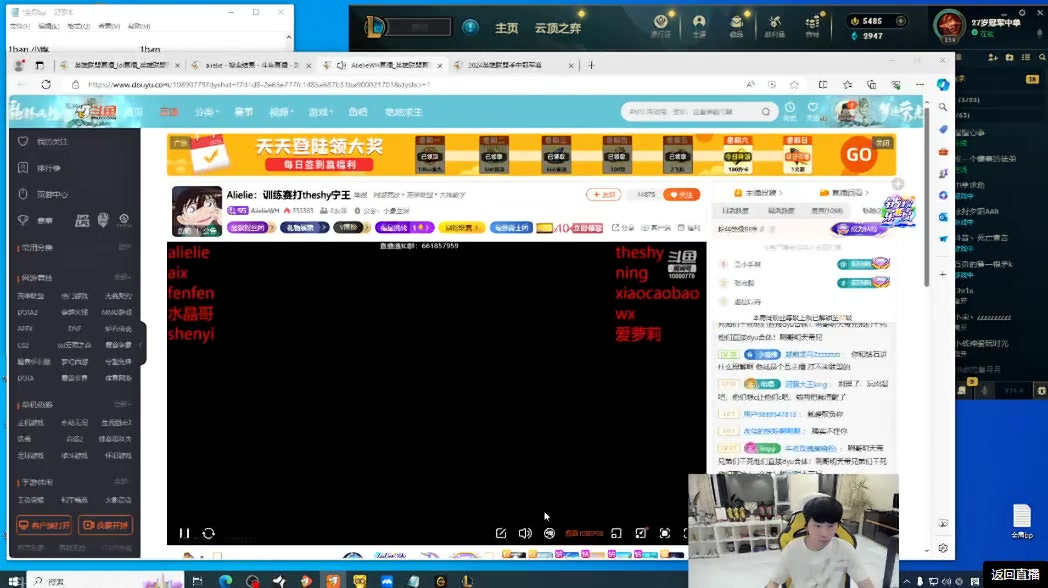Open the browser split screen icon
This screenshot has height=588, width=1048.
tap(823, 85)
